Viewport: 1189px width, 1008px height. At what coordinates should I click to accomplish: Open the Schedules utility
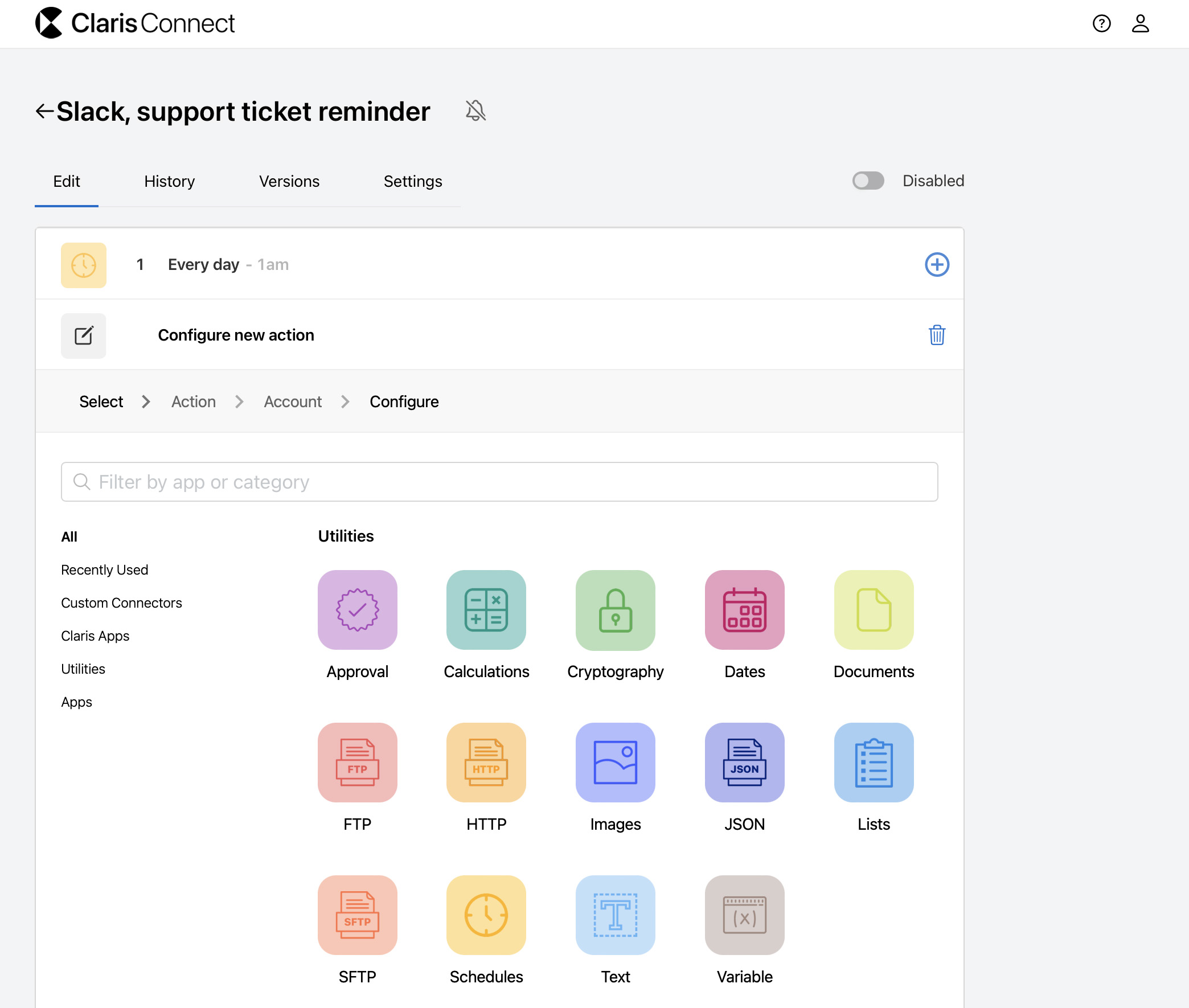pyautogui.click(x=486, y=915)
